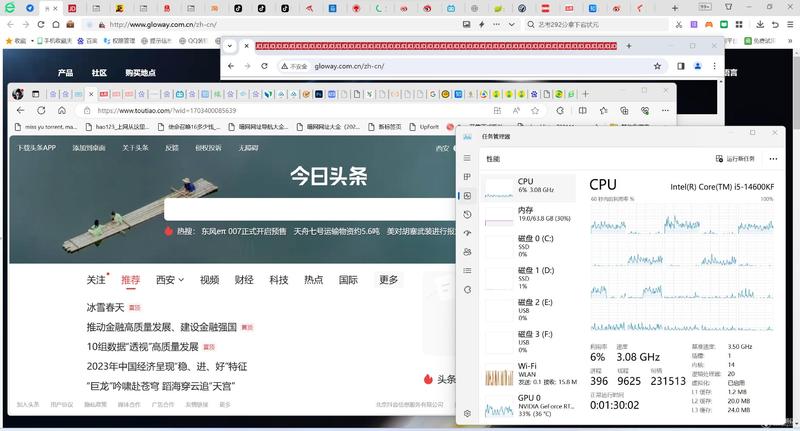Open the Upforit bookmark in Edge
800x431 pixels.
pyautogui.click(x=424, y=126)
